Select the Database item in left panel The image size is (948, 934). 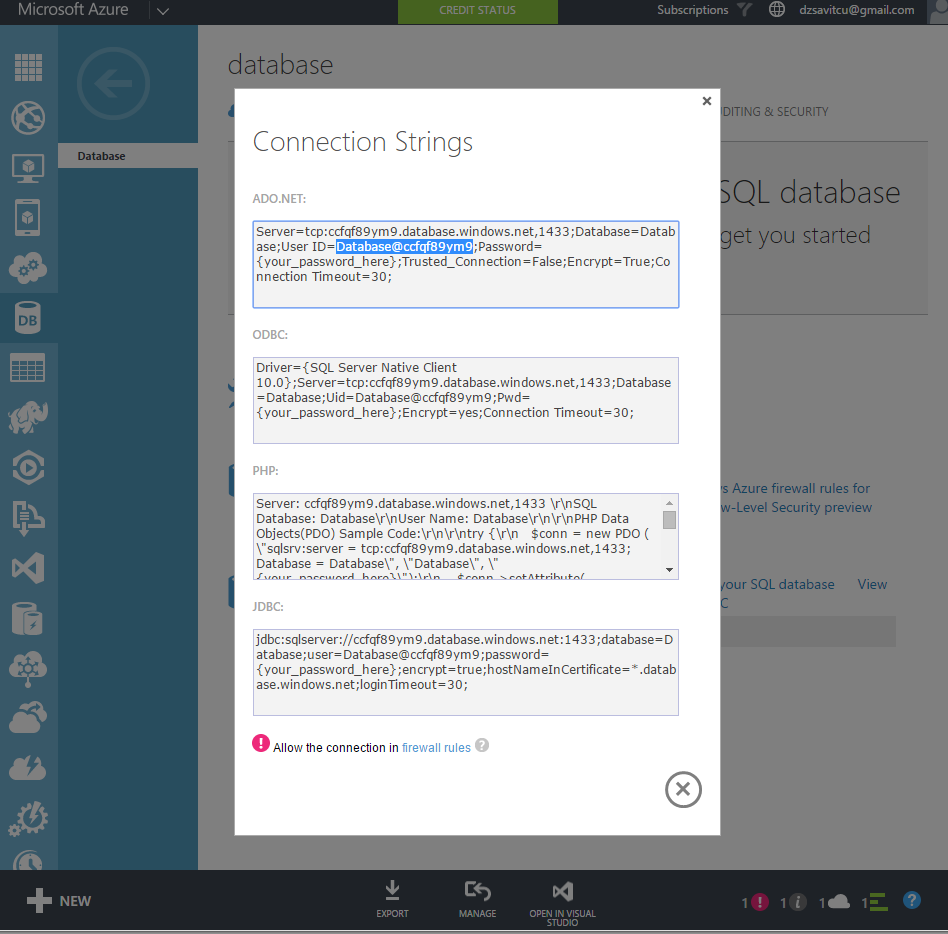128,156
